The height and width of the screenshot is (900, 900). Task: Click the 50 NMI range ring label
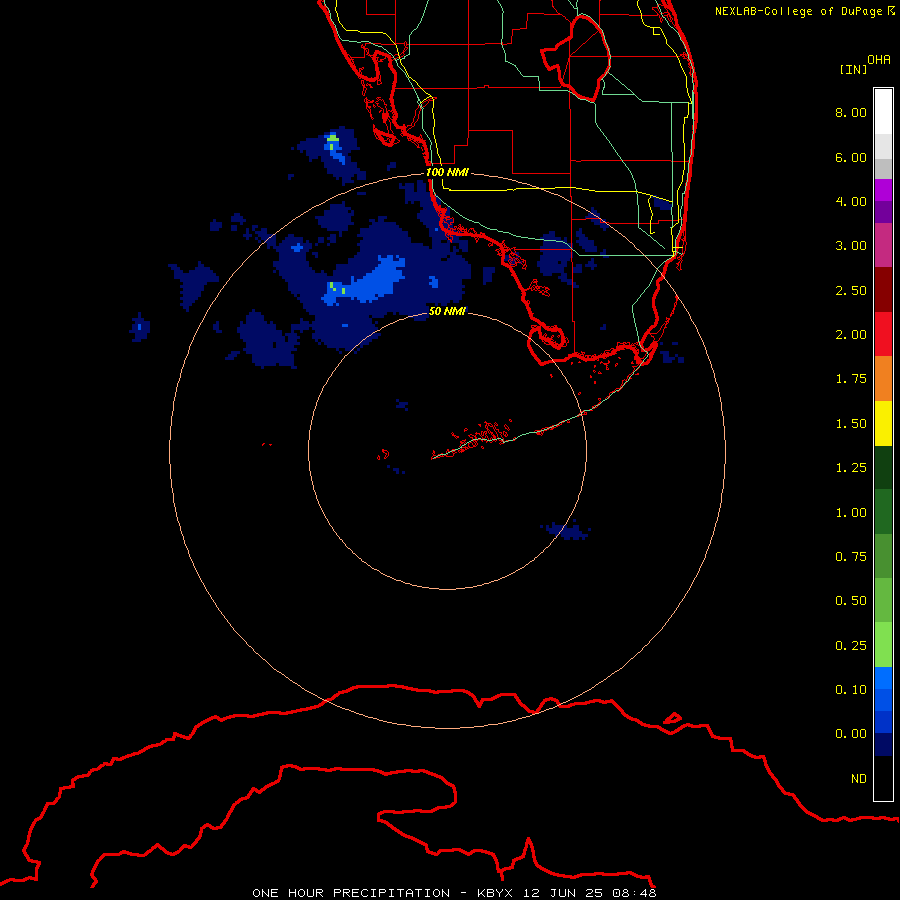[447, 311]
